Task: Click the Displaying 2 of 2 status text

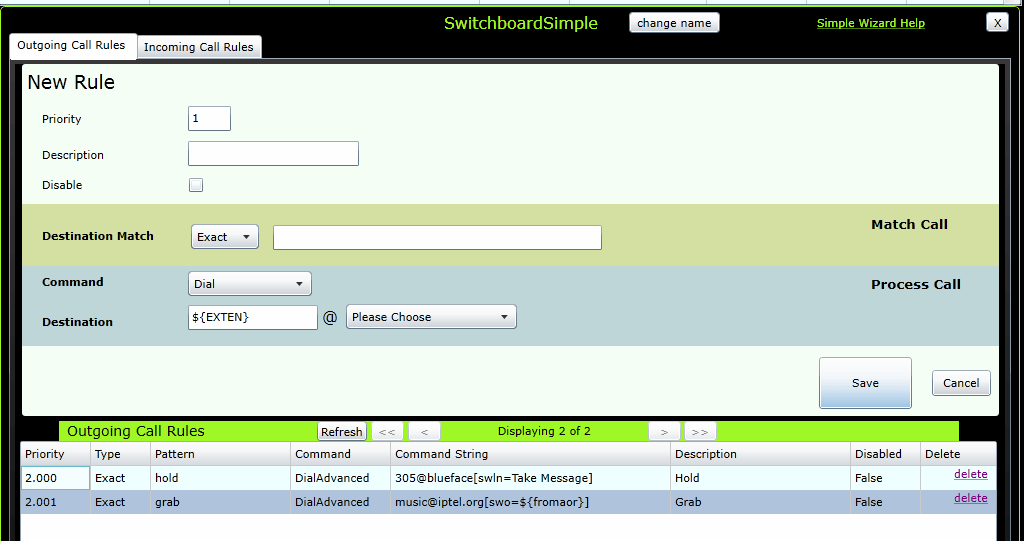Action: 544,431
